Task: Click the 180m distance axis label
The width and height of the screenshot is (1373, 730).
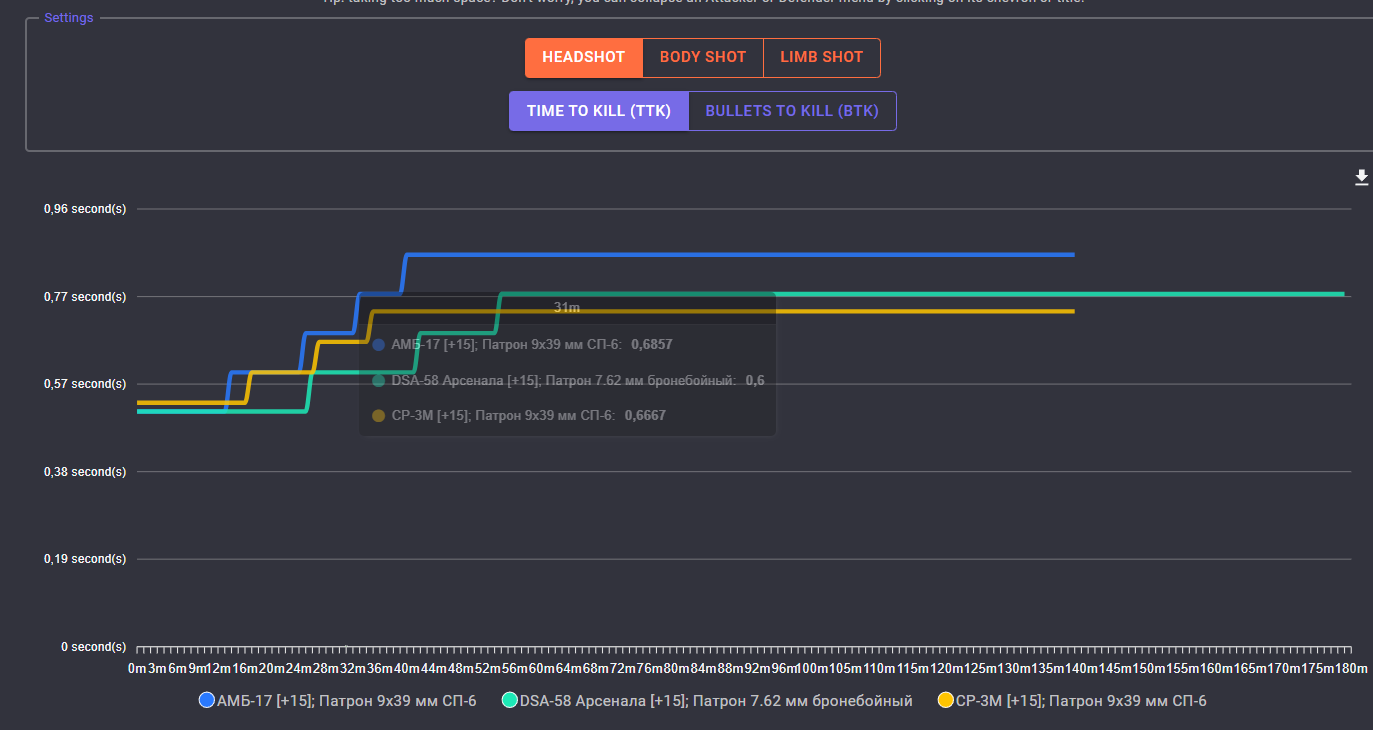Action: [x=1351, y=667]
